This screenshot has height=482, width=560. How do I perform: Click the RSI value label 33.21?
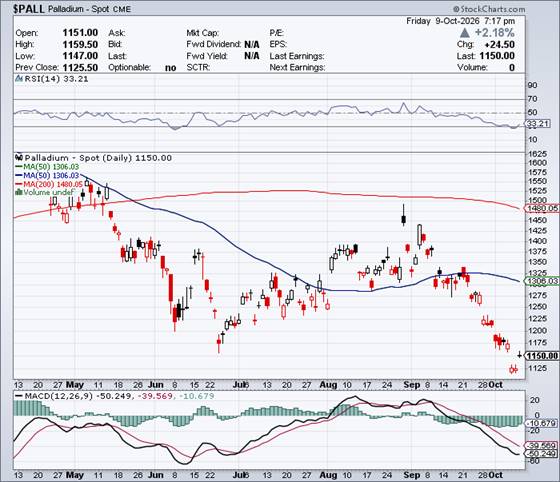[76, 79]
